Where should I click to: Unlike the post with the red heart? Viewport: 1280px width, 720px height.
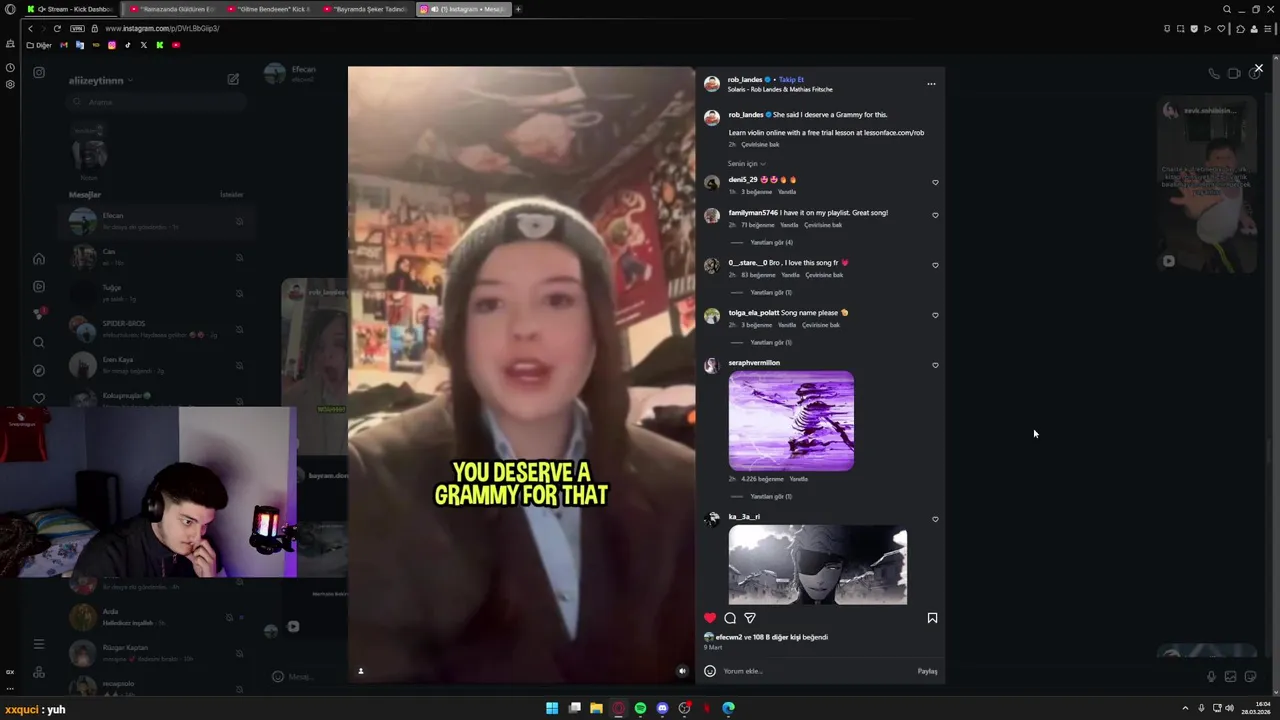pyautogui.click(x=710, y=618)
